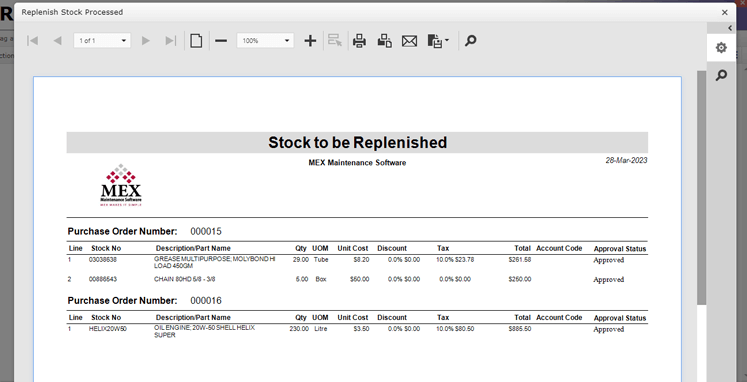Click the vertical scrollbar of report
Screen dimensions: 747x382
tap(701, 188)
